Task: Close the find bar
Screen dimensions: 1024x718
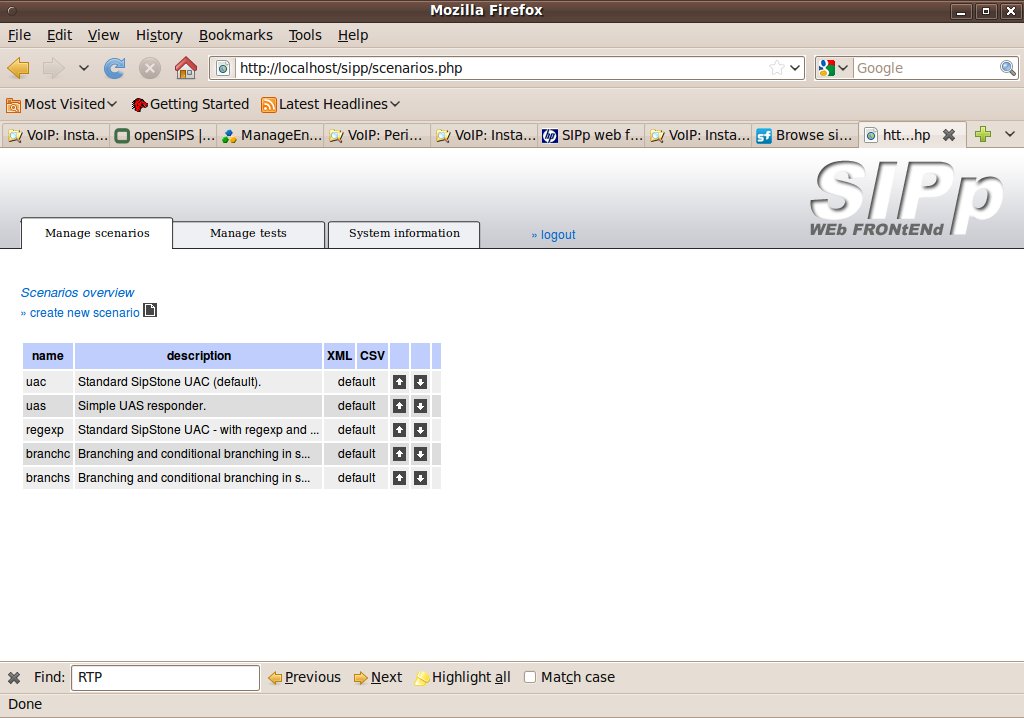Action: pyautogui.click(x=14, y=677)
